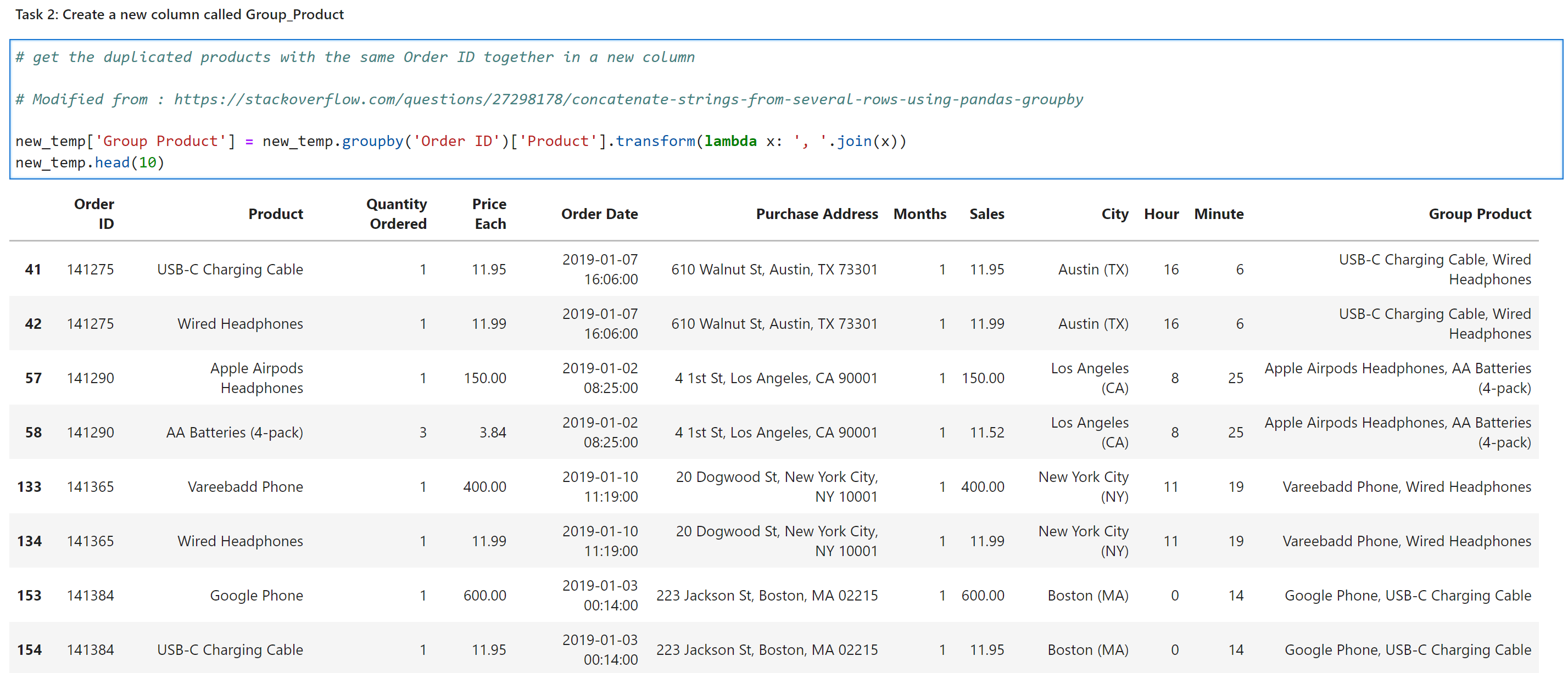The width and height of the screenshot is (1568, 673).
Task: Click the new_temp.head(10) code line
Action: pos(90,162)
